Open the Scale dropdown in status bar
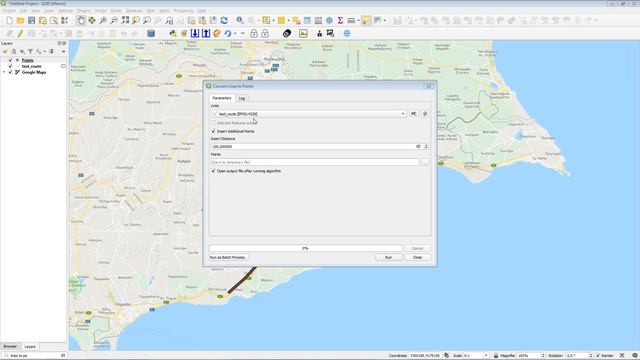 coord(486,356)
